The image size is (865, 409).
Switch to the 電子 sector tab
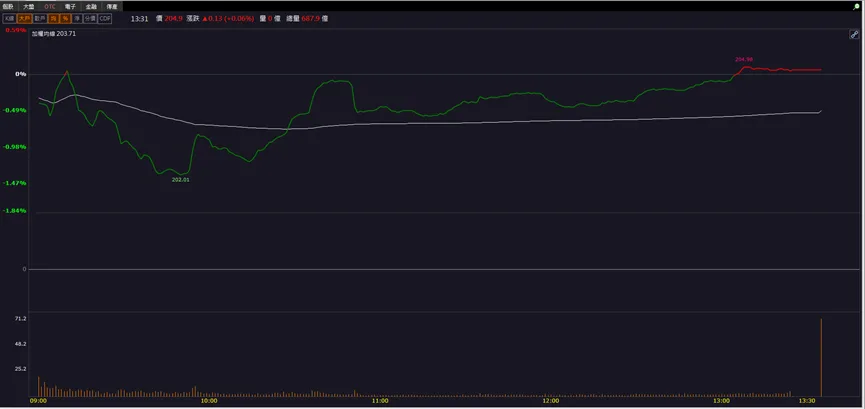[71, 7]
